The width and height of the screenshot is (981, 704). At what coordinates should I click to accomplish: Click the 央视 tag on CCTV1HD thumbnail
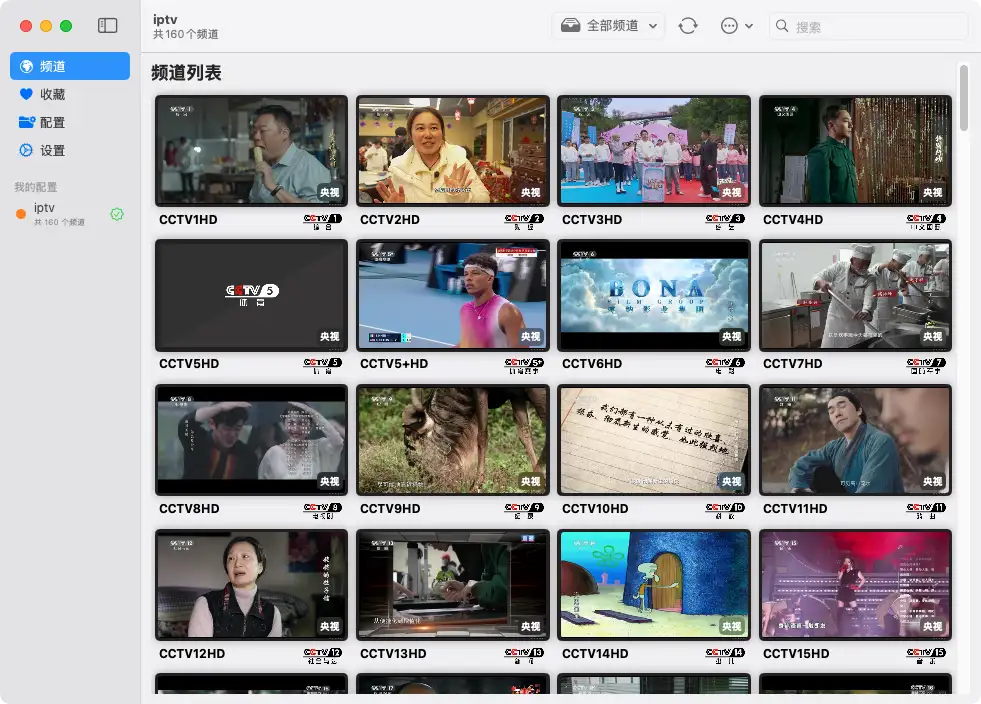point(330,193)
